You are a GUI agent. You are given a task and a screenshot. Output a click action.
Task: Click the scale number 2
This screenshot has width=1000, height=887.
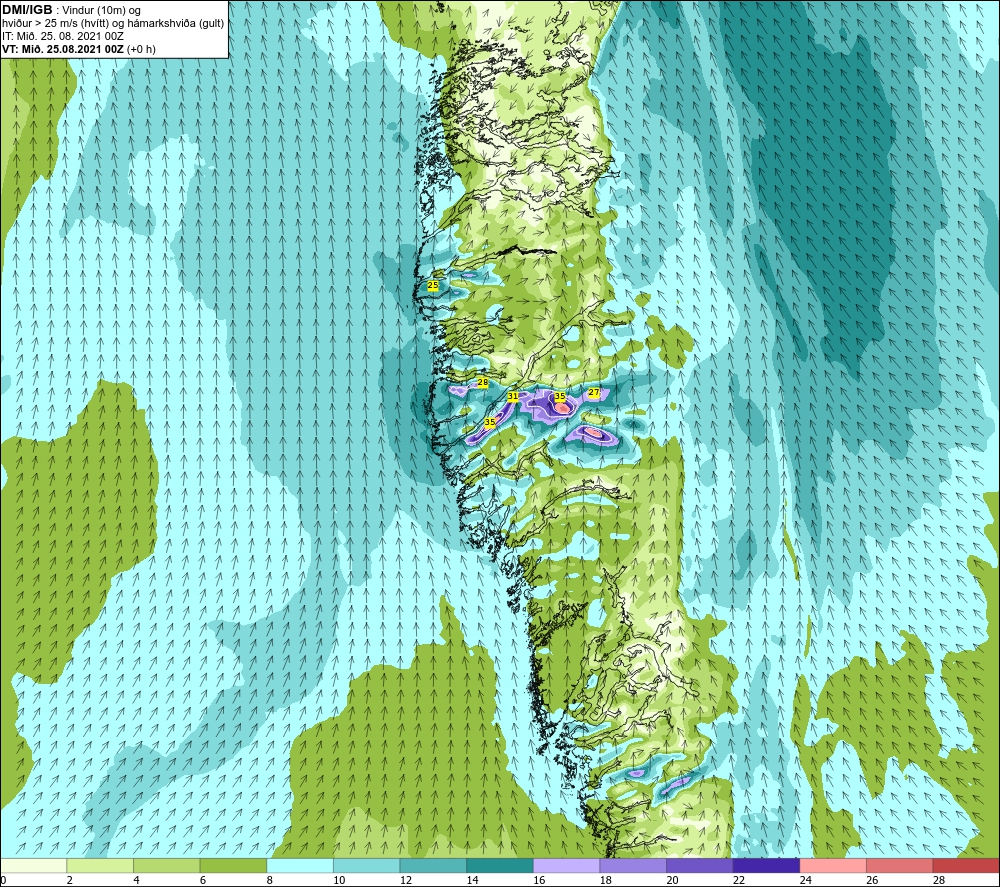coord(70,881)
